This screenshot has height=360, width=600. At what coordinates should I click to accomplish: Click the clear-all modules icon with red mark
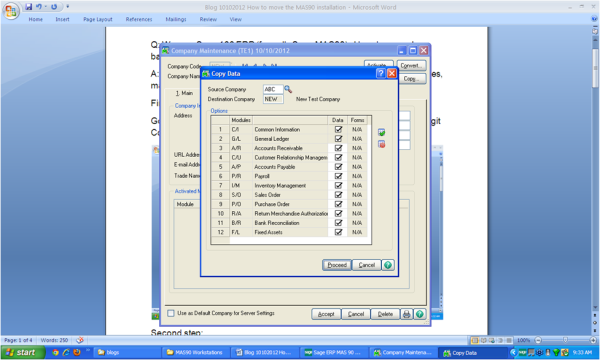point(382,144)
